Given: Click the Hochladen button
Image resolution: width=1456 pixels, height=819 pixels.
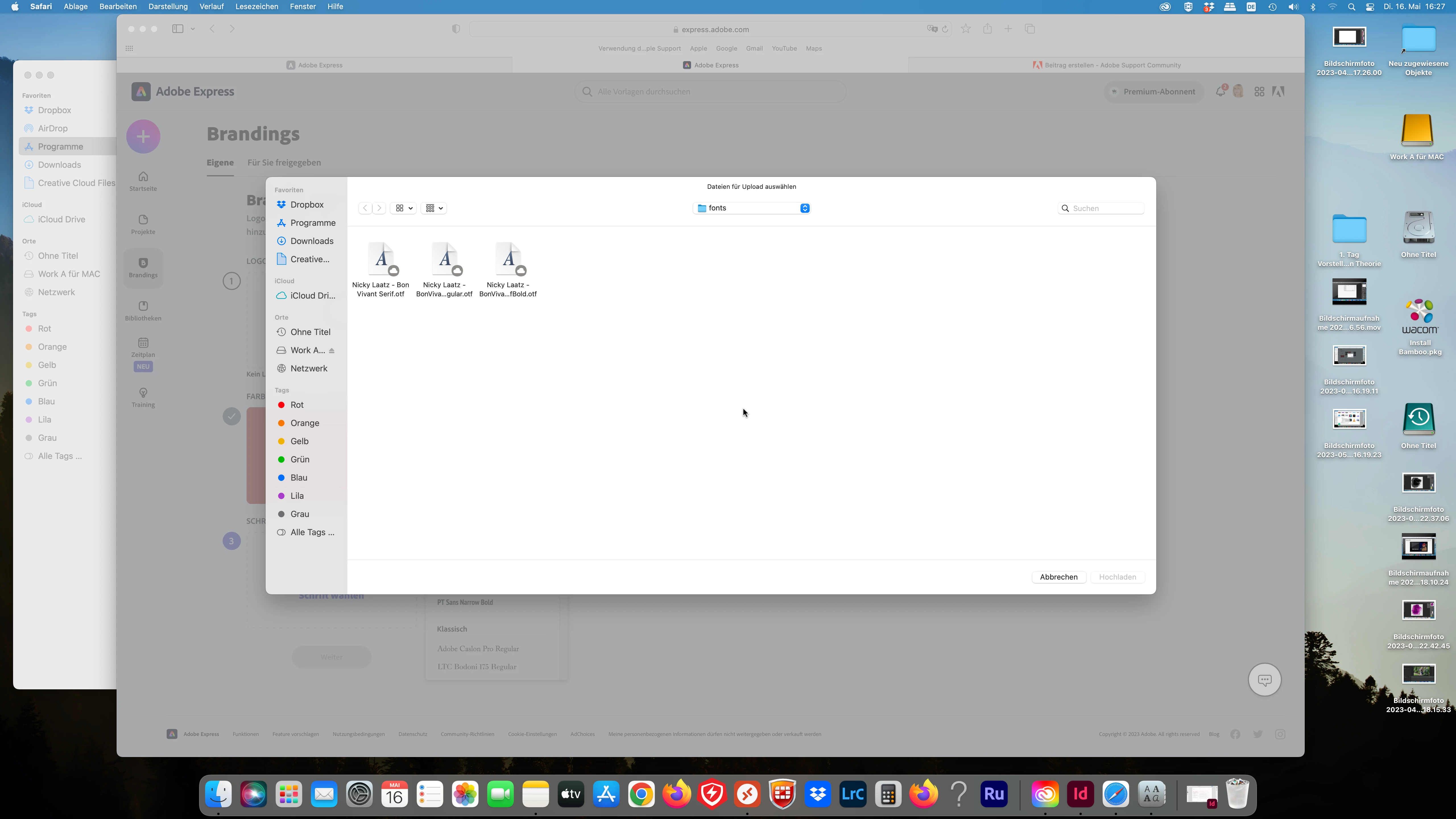Looking at the screenshot, I should pos(1117,577).
